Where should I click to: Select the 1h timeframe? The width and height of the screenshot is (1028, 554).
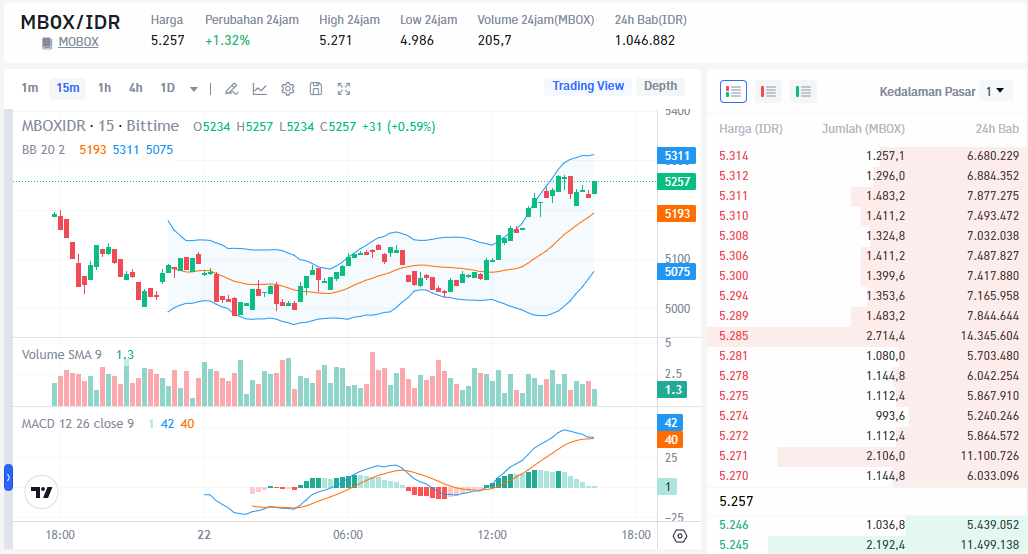point(104,88)
